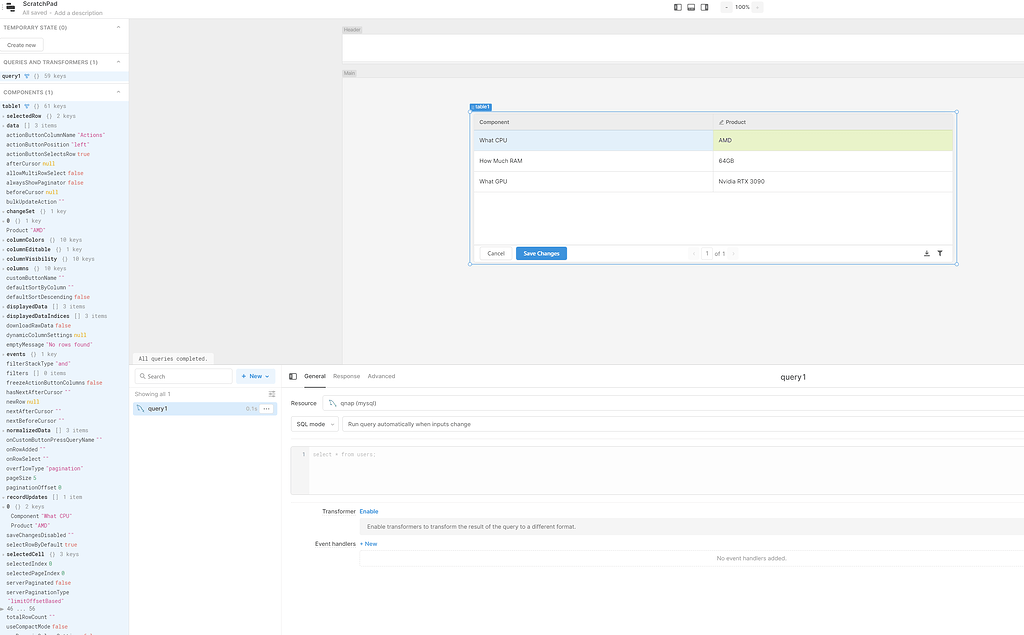Open query1 options via the ellipsis icon

pyautogui.click(x=266, y=408)
